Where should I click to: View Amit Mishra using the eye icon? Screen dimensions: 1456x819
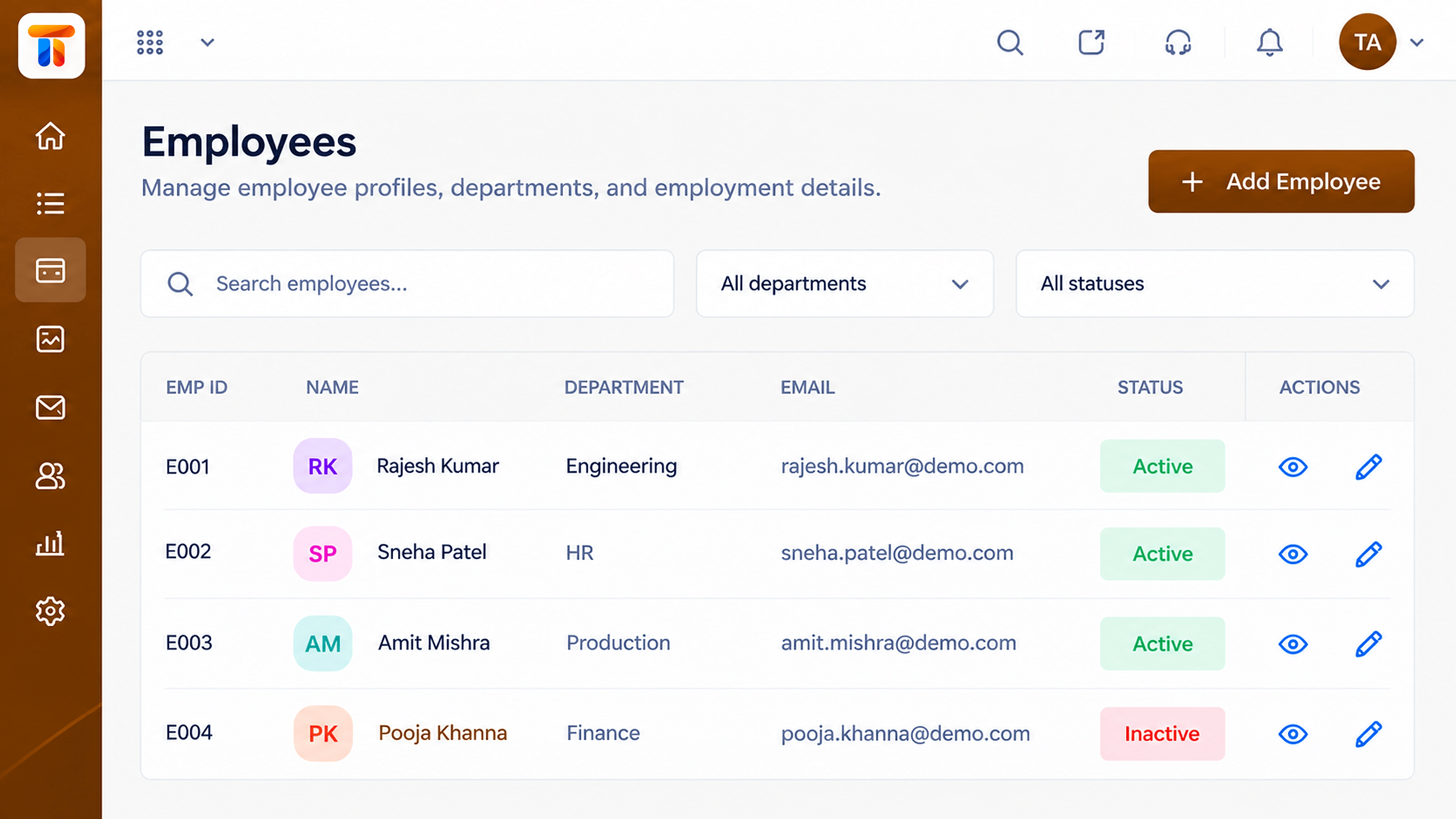point(1293,644)
